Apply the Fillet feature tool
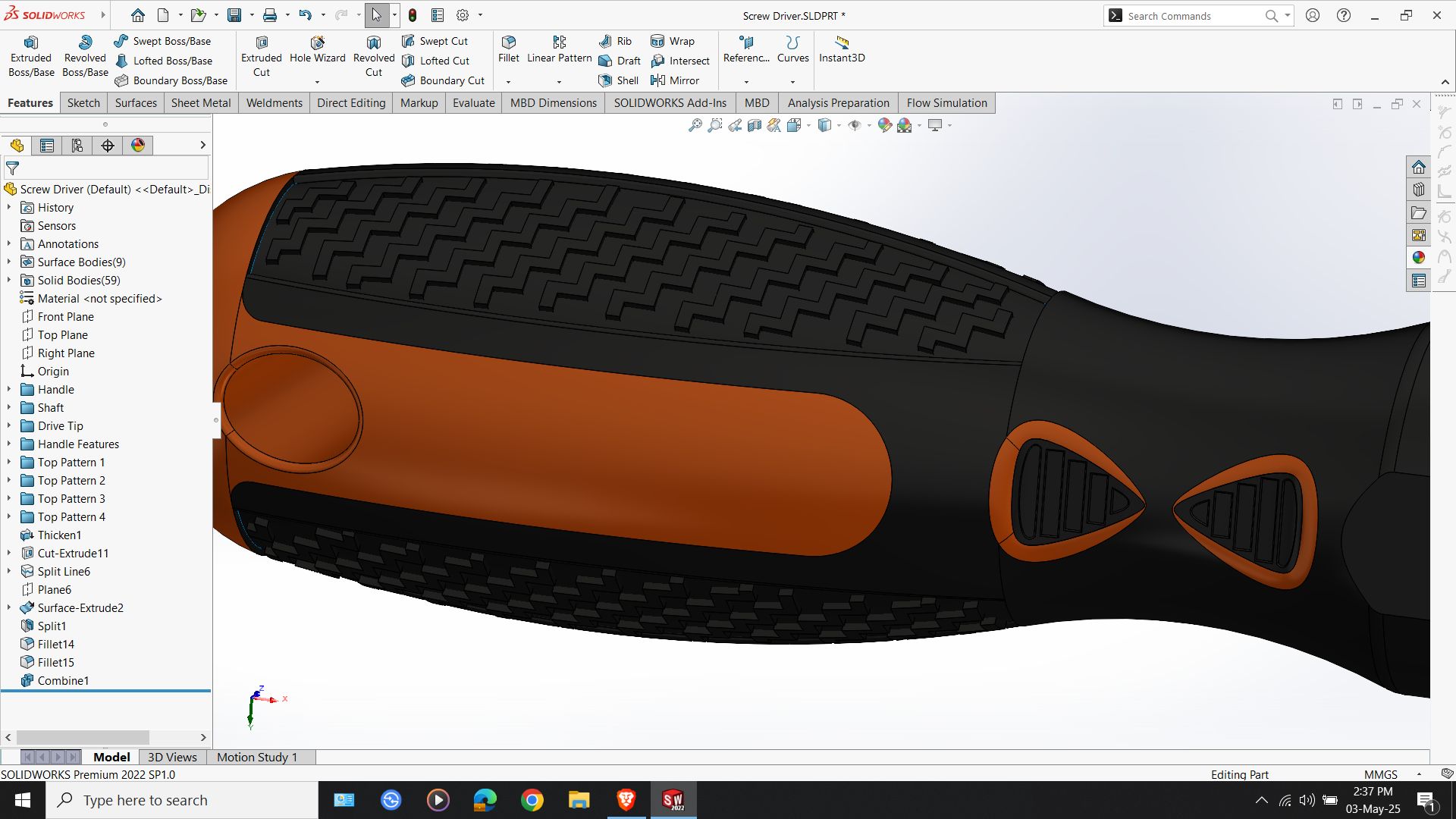1456x819 pixels. [509, 50]
